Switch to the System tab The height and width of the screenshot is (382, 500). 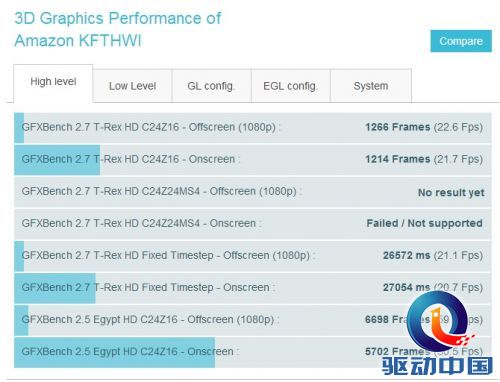371,86
